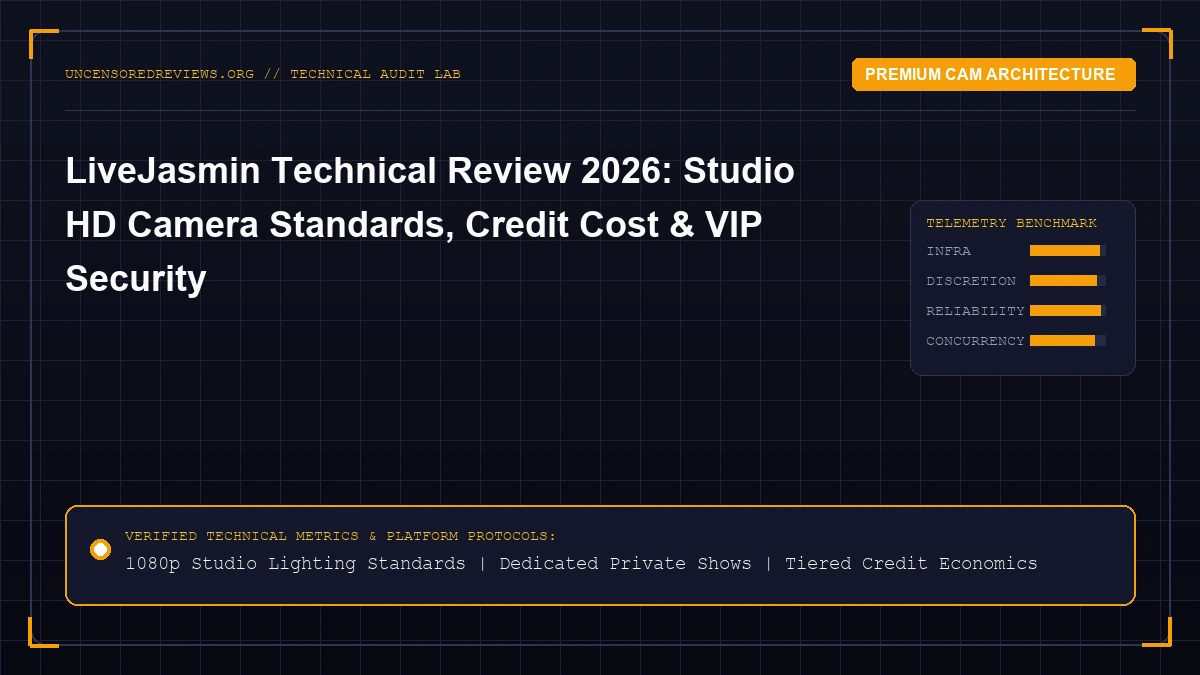Click the INFRA benchmark bar

[1067, 251]
